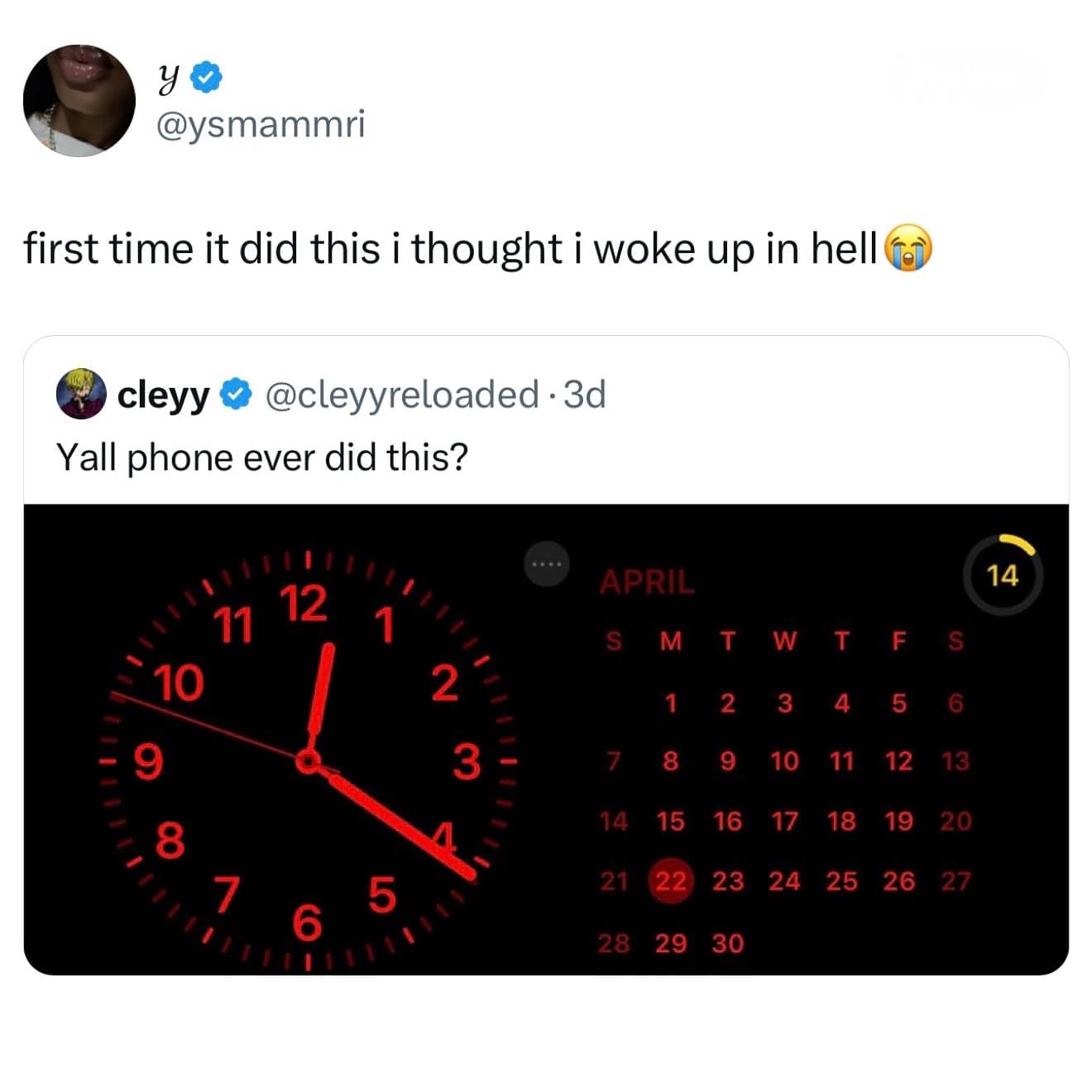
Task: Toggle selection of April 30
Action: (727, 943)
